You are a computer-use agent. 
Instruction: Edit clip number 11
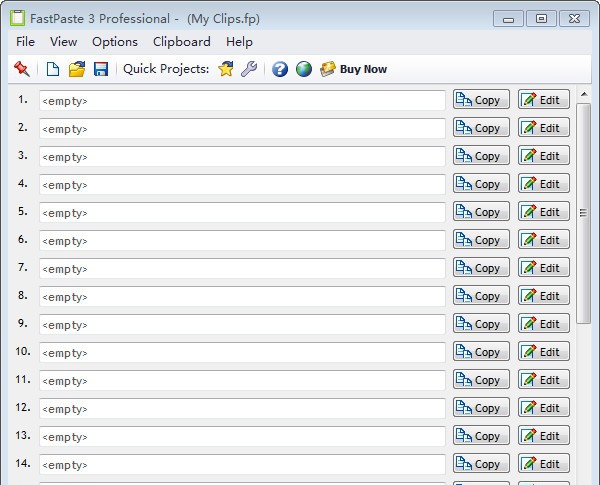click(544, 379)
